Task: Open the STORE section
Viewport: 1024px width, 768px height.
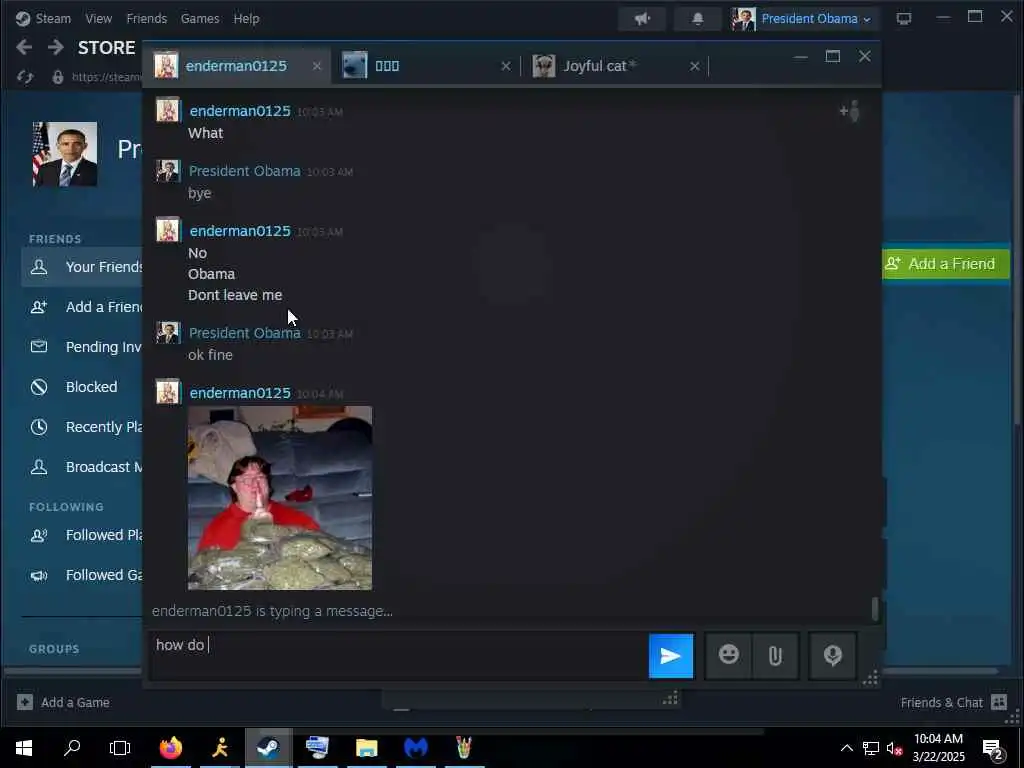Action: pyautogui.click(x=106, y=48)
